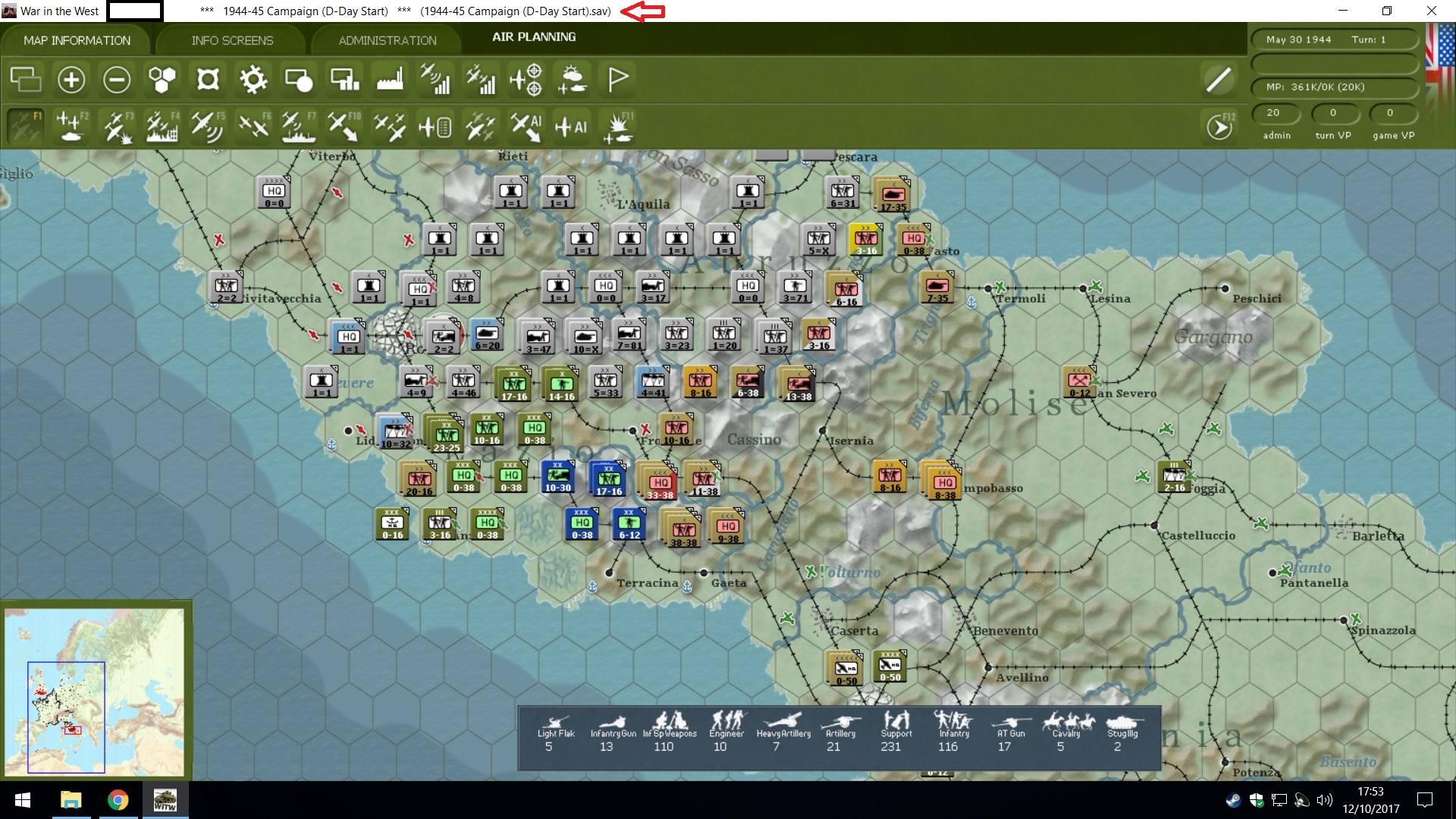Image resolution: width=1456 pixels, height=819 pixels.
Task: Select the F10 air transfer mode
Action: pos(344,126)
